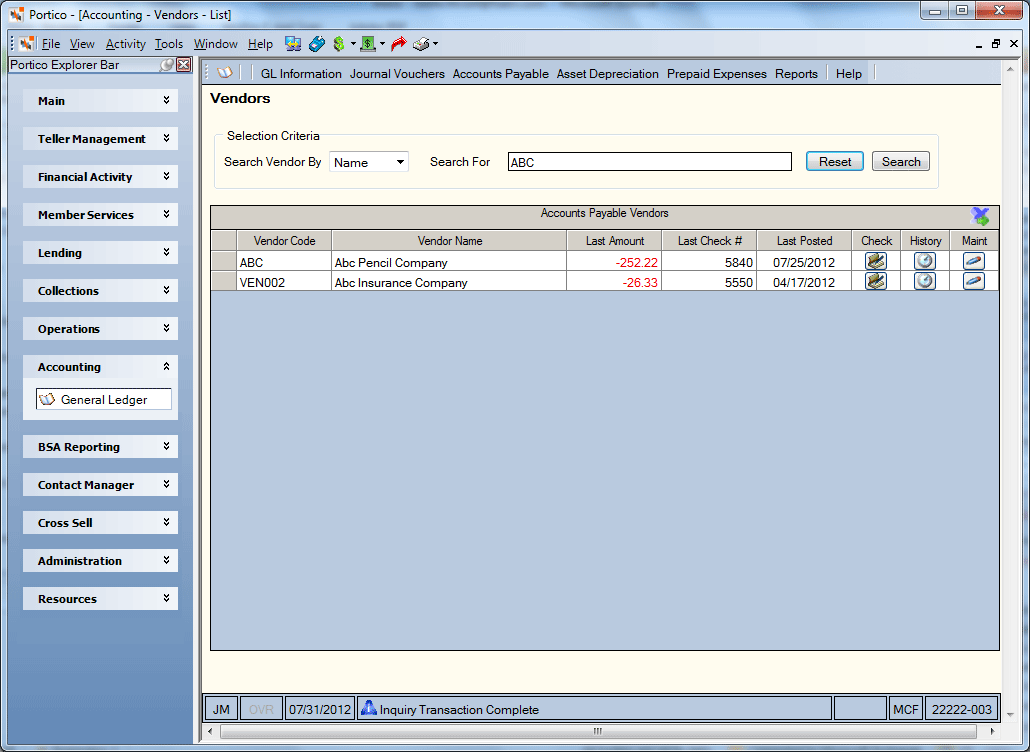Click the green money terminal toolbar icon
Image resolution: width=1030 pixels, height=752 pixels.
coord(368,44)
